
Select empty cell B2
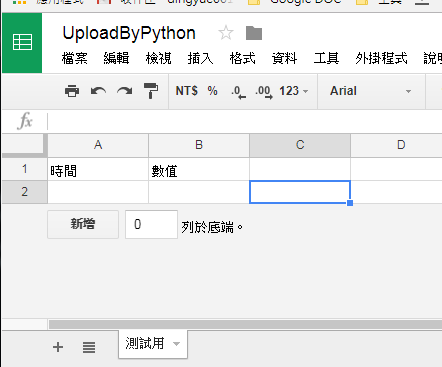(199, 192)
